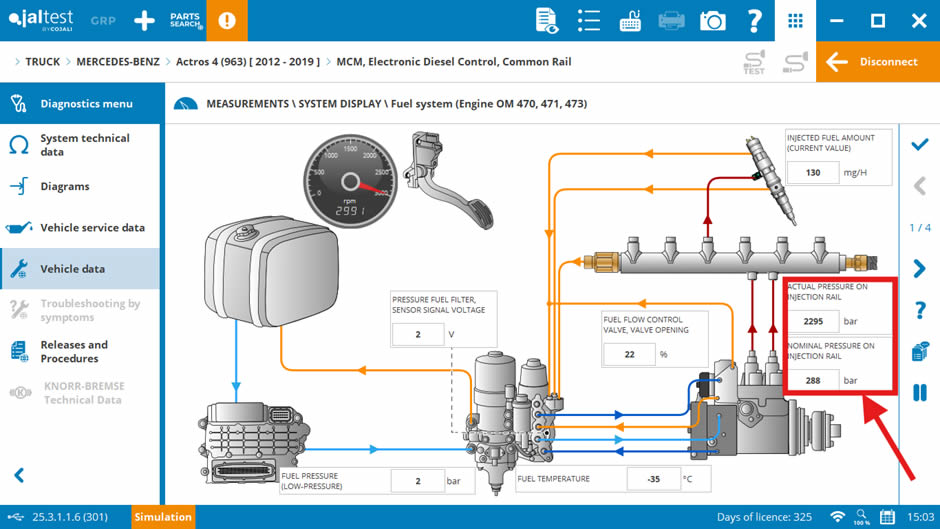Click the clock showing 15:03
This screenshot has width=940, height=529.
(x=920, y=517)
